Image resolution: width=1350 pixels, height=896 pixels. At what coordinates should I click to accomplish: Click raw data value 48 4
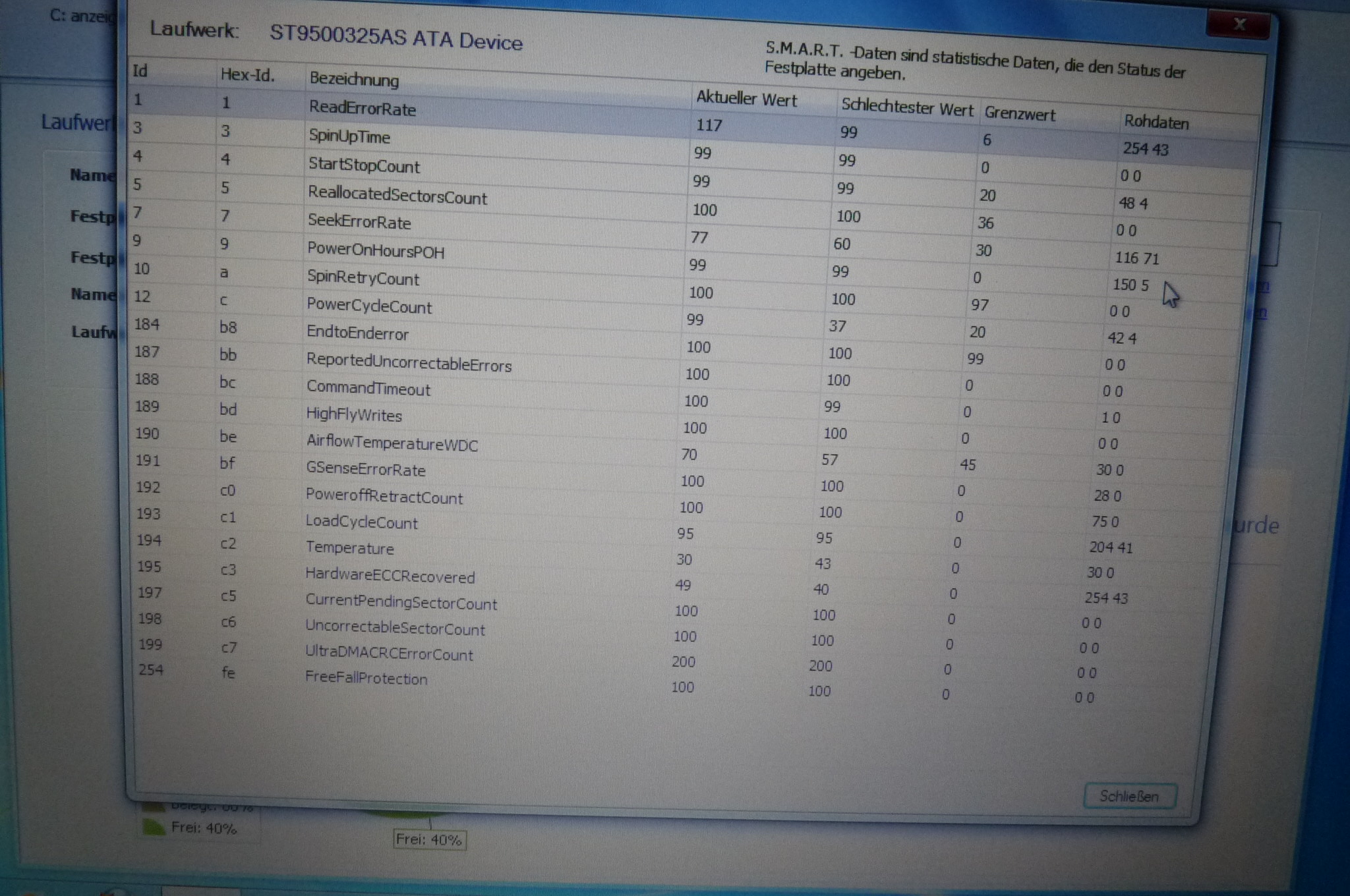1132,203
